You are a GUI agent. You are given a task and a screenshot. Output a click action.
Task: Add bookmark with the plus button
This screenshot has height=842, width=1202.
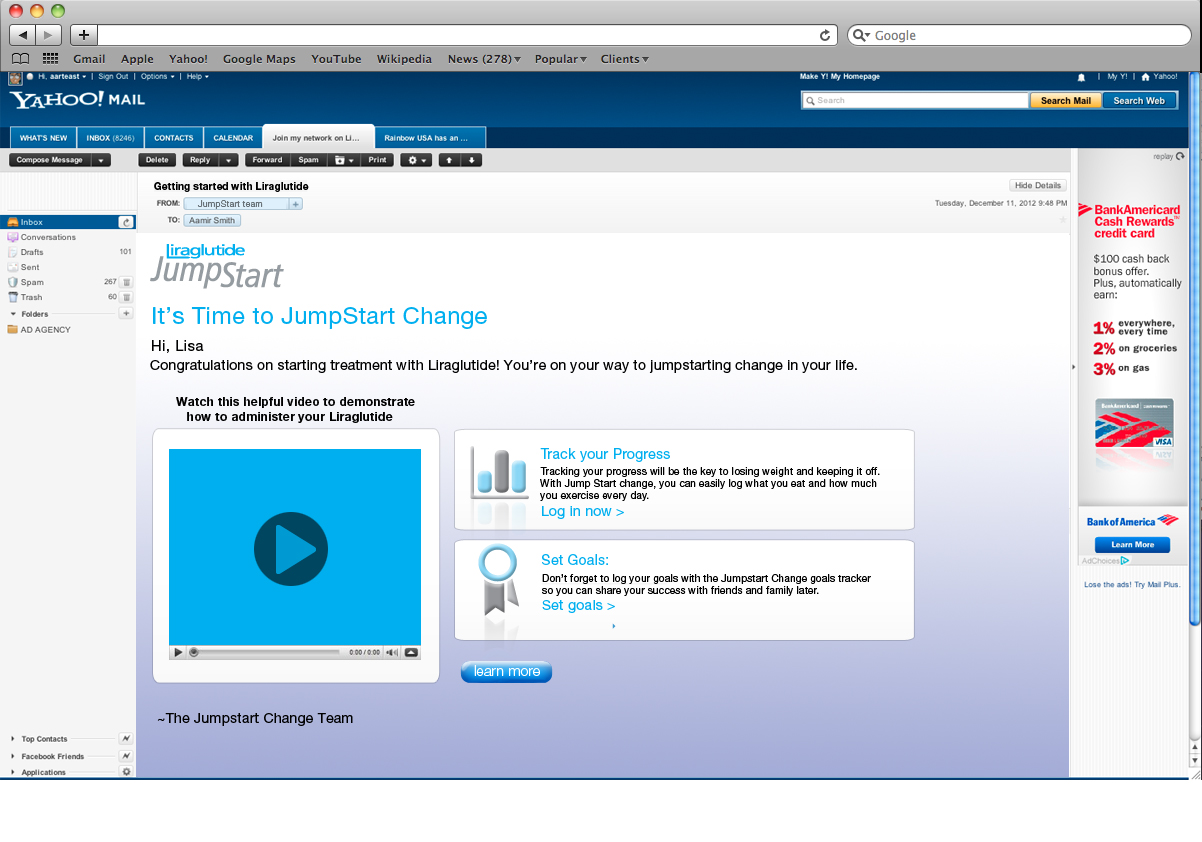tap(84, 35)
